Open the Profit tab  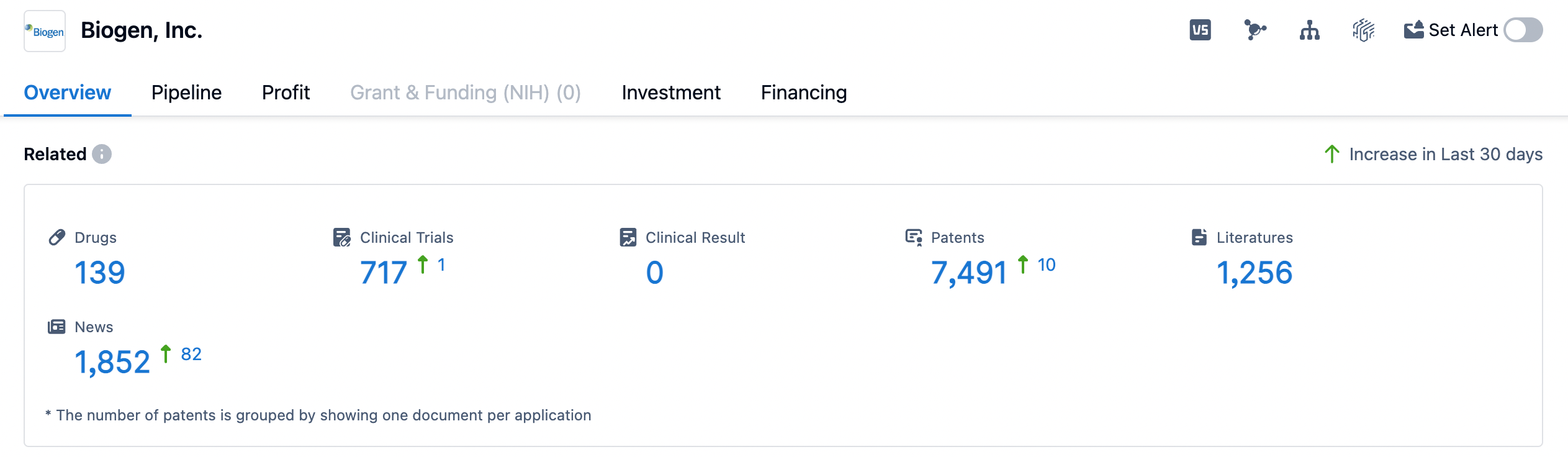pyautogui.click(x=286, y=93)
